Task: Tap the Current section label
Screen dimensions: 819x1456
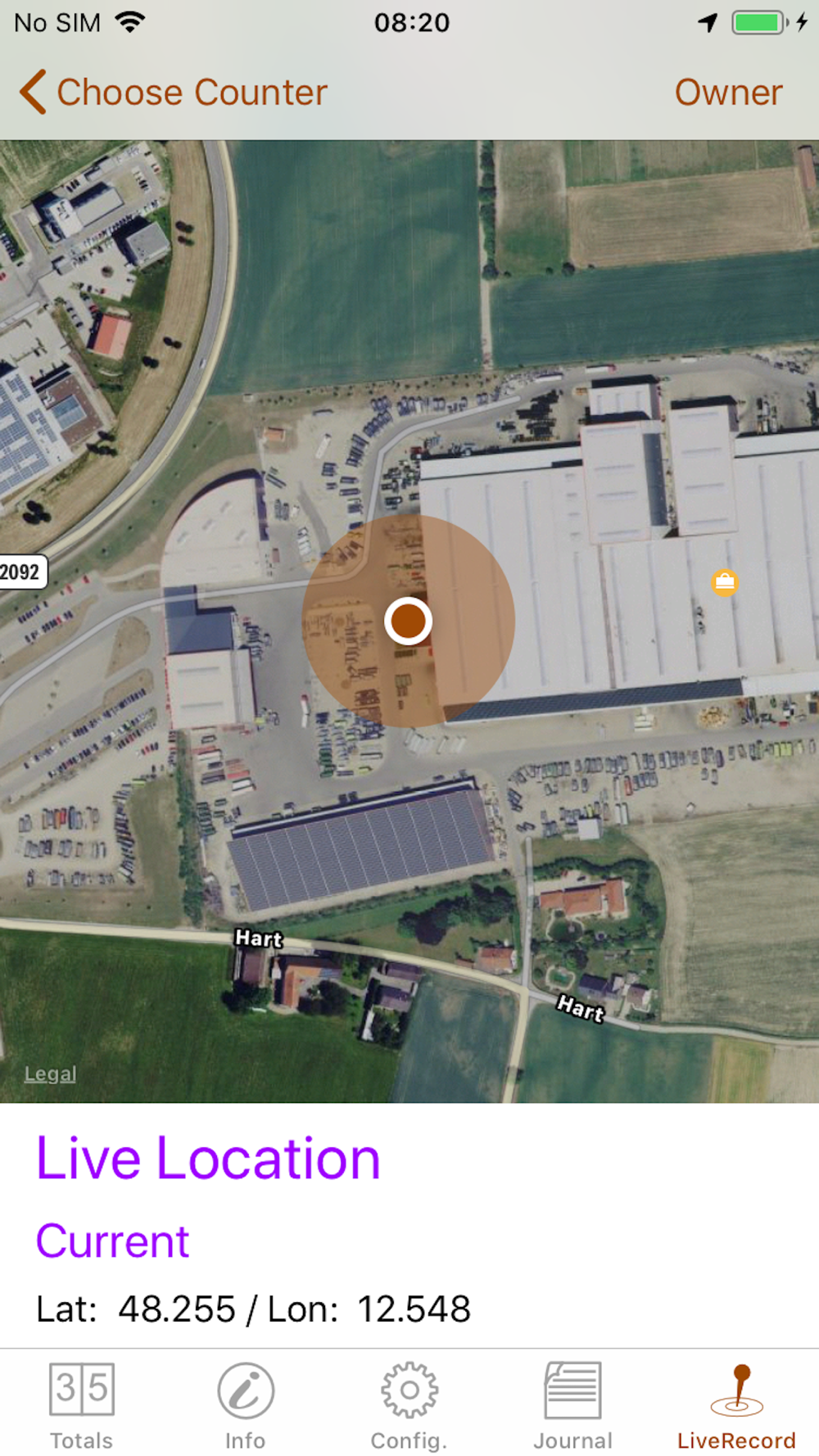Action: (112, 1241)
